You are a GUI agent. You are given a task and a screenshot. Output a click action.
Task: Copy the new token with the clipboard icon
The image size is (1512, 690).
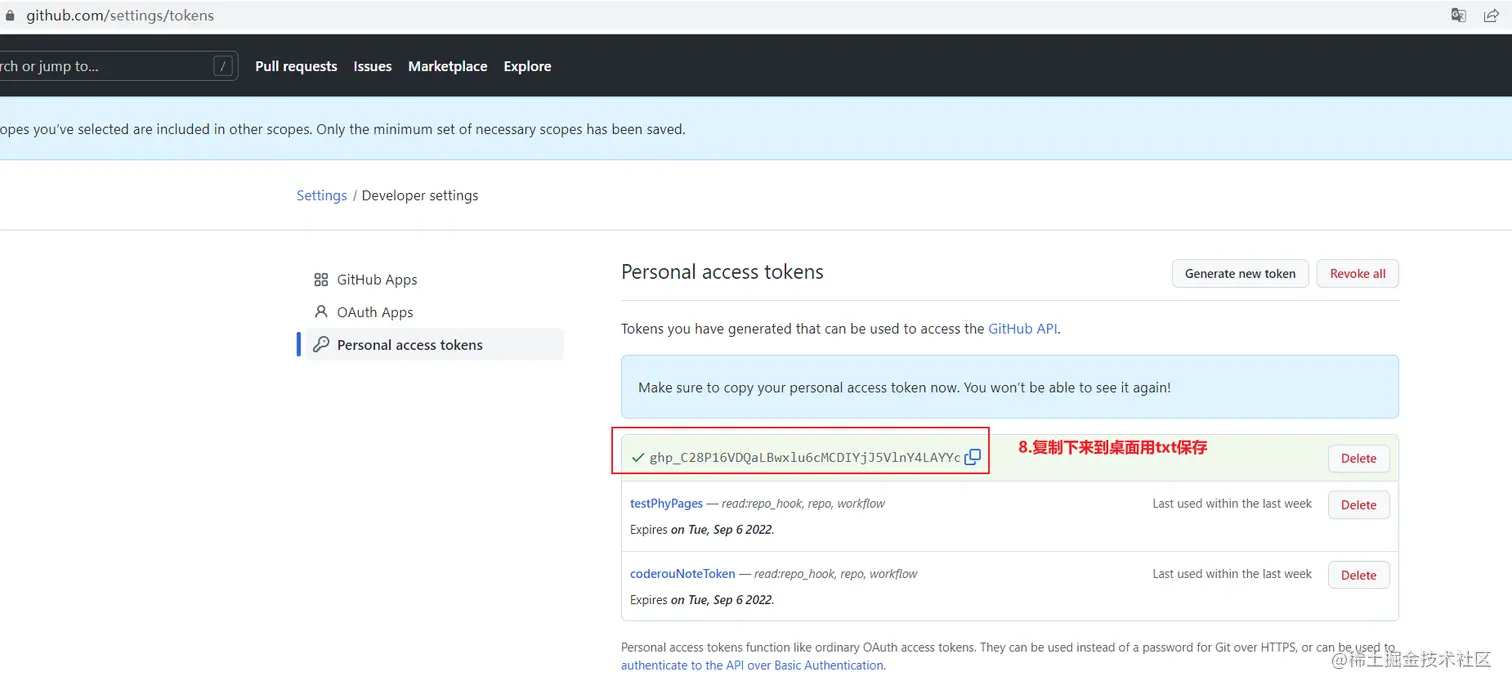(x=972, y=457)
